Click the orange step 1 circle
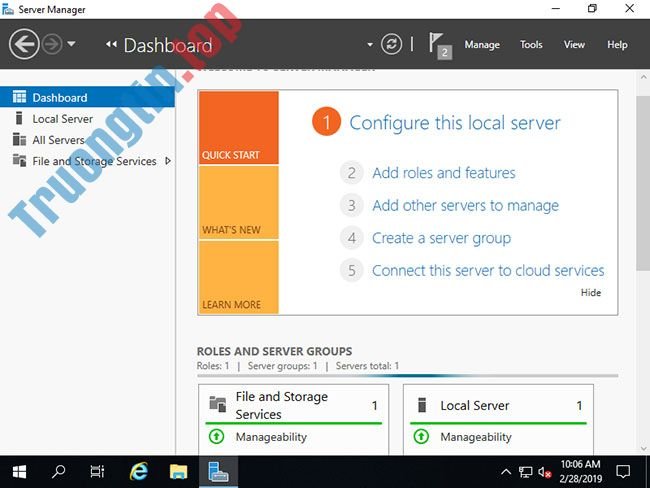650x488 pixels. [x=326, y=122]
